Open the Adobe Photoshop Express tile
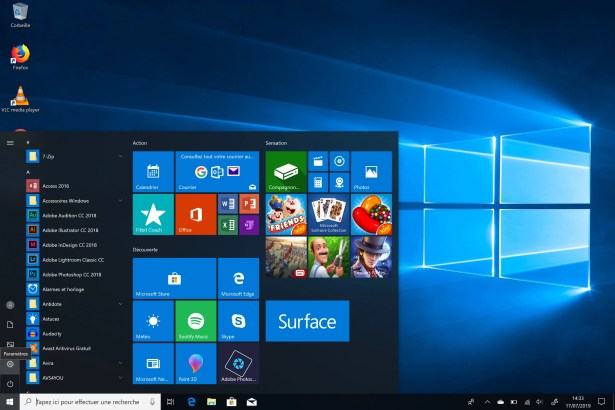Viewport: 615px width, 410px height. 238,364
